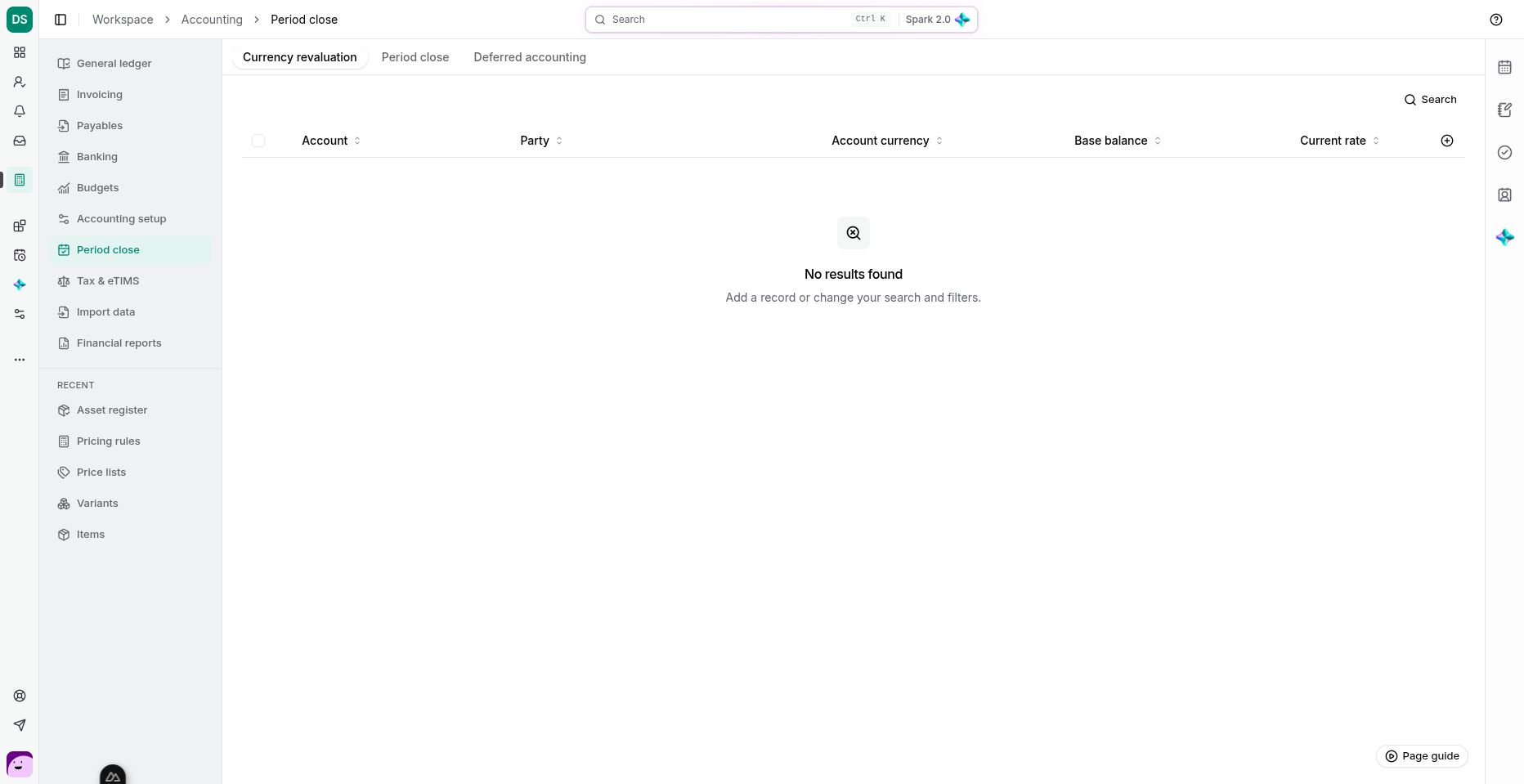
Task: Open the dashboard grid icon
Action: pyautogui.click(x=20, y=52)
